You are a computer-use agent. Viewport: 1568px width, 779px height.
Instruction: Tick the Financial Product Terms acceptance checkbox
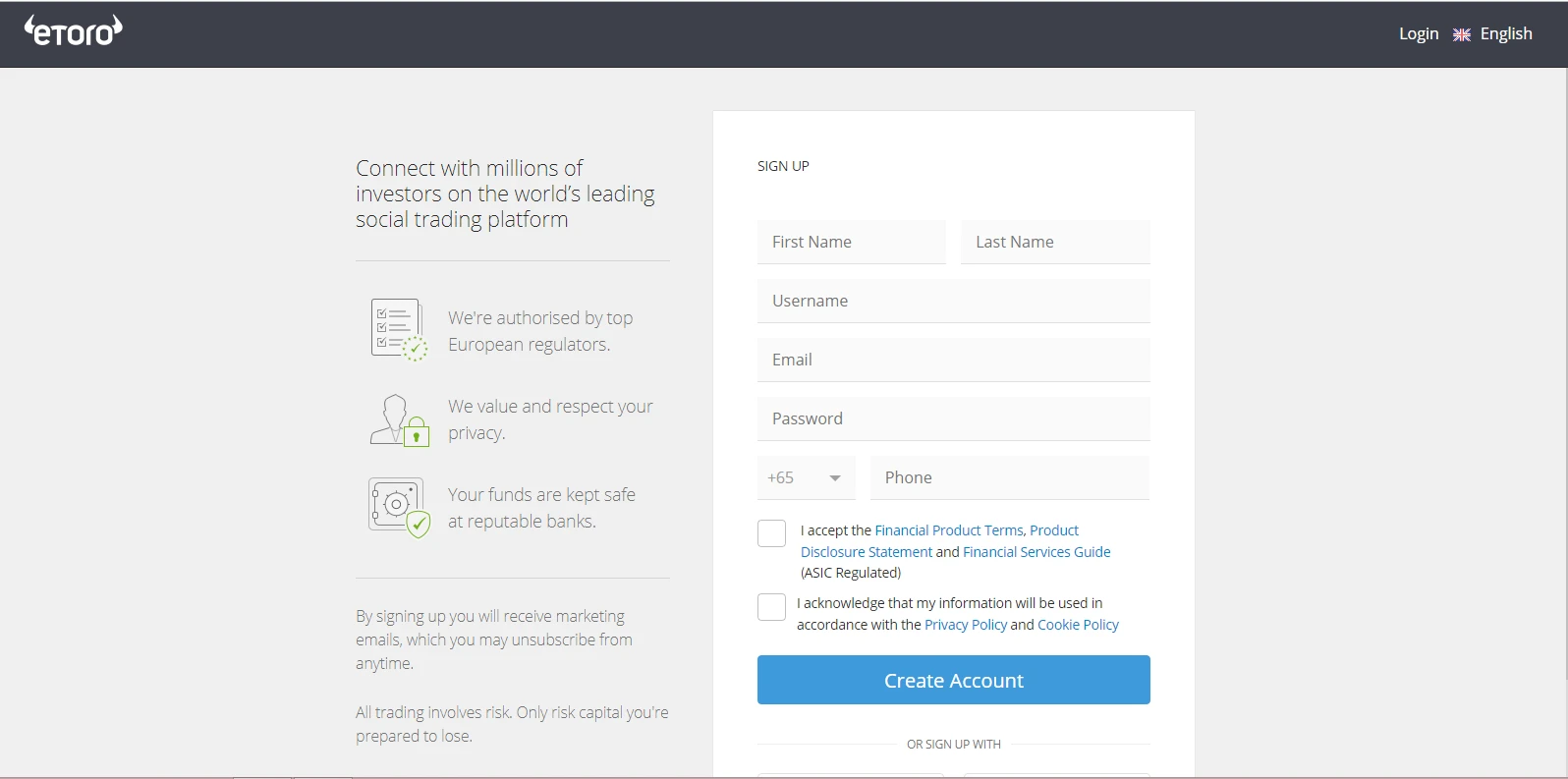(772, 533)
